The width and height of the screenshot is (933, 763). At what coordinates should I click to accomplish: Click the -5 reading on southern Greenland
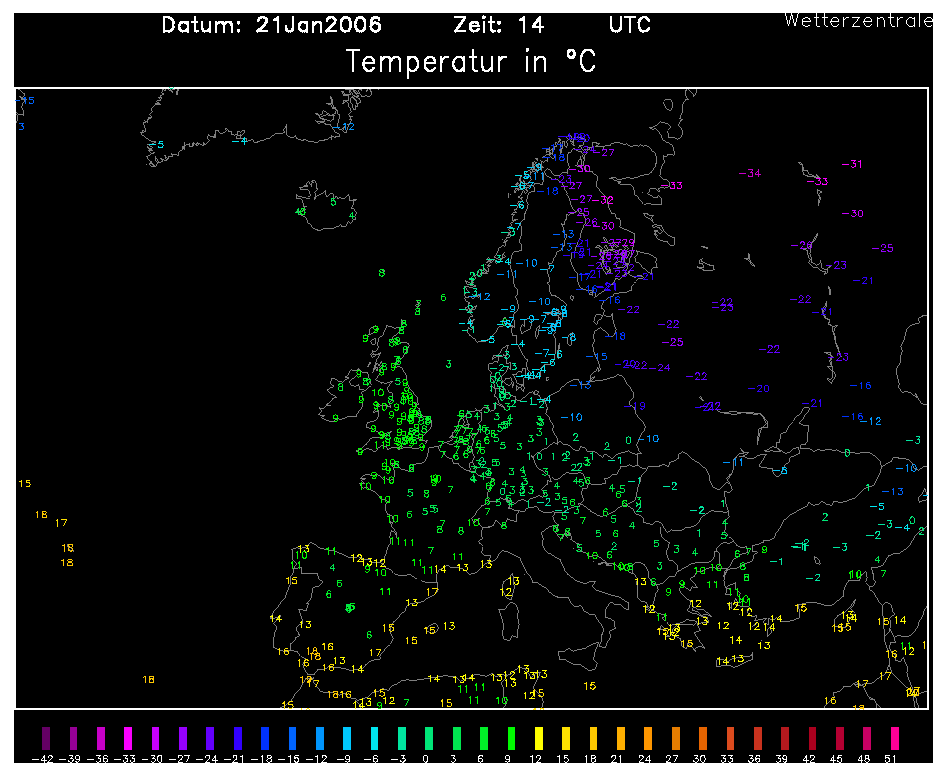[156, 145]
